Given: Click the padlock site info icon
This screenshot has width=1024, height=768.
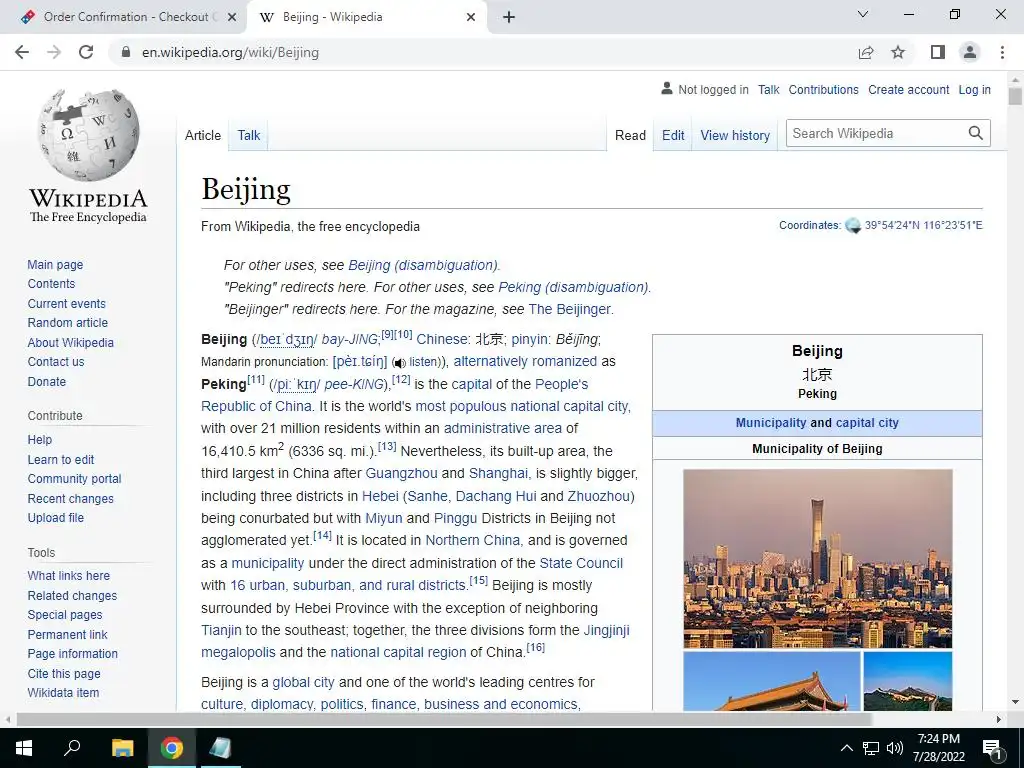Looking at the screenshot, I should pos(127,52).
